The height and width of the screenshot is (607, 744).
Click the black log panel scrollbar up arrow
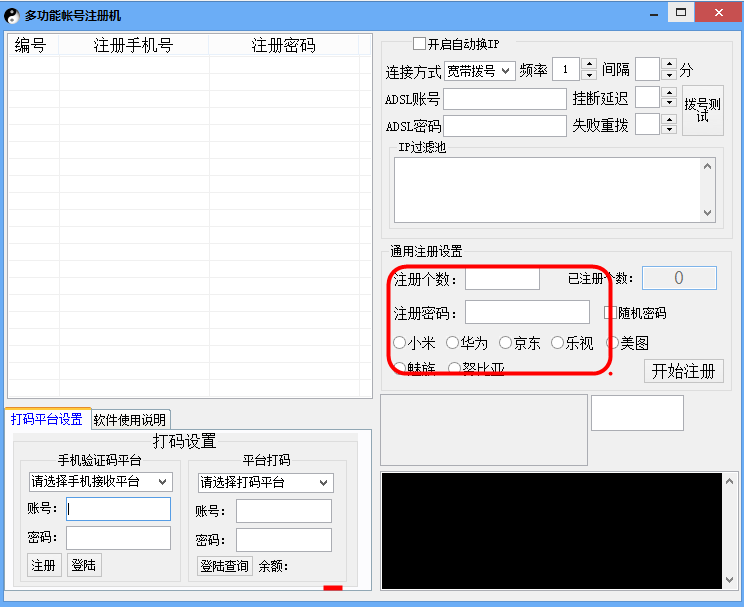coord(729,481)
